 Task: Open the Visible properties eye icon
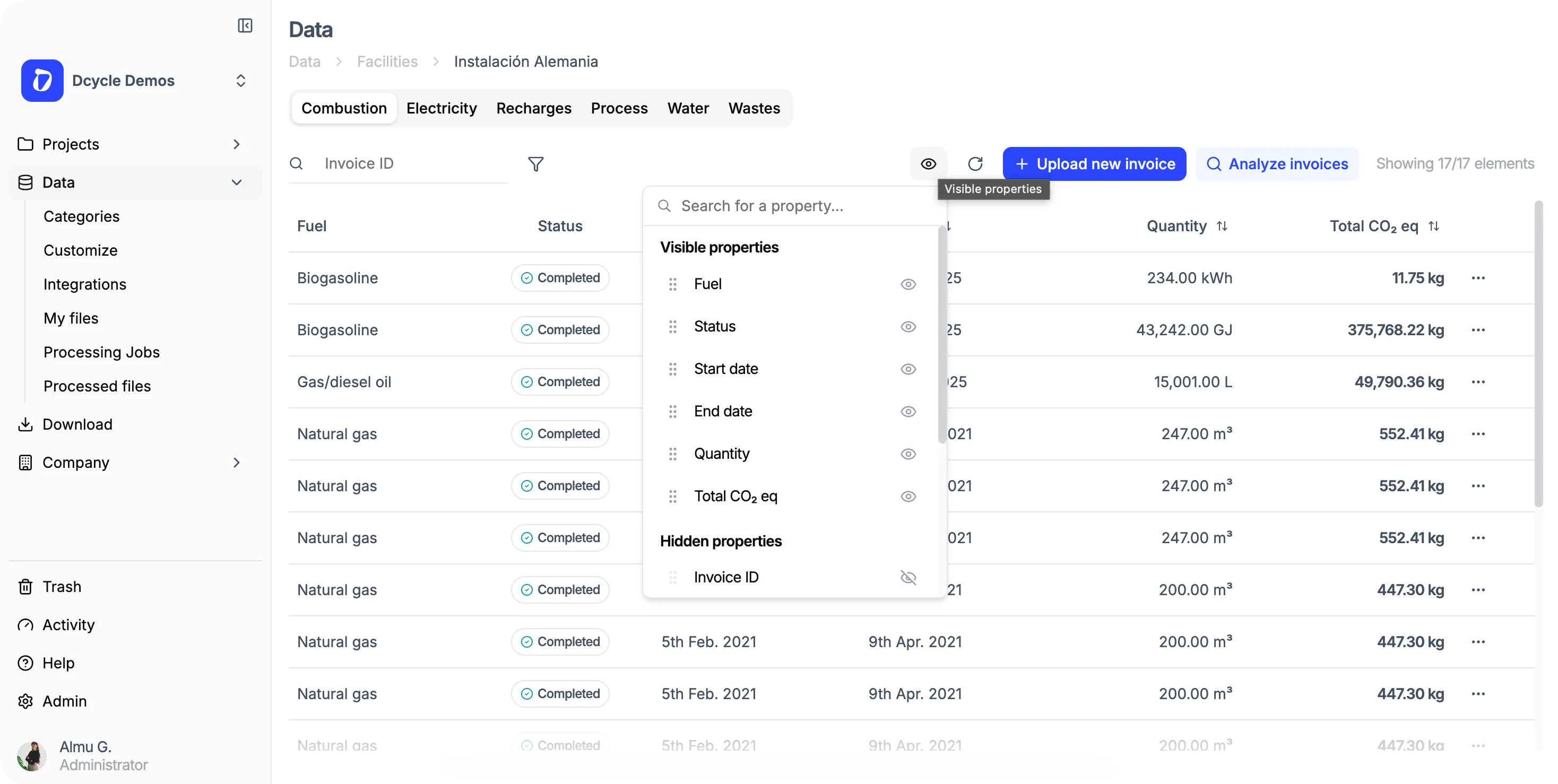click(928, 164)
